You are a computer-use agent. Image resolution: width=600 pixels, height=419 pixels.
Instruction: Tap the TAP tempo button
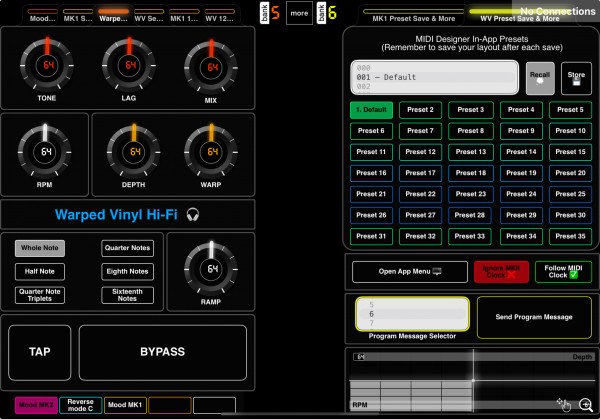point(40,352)
